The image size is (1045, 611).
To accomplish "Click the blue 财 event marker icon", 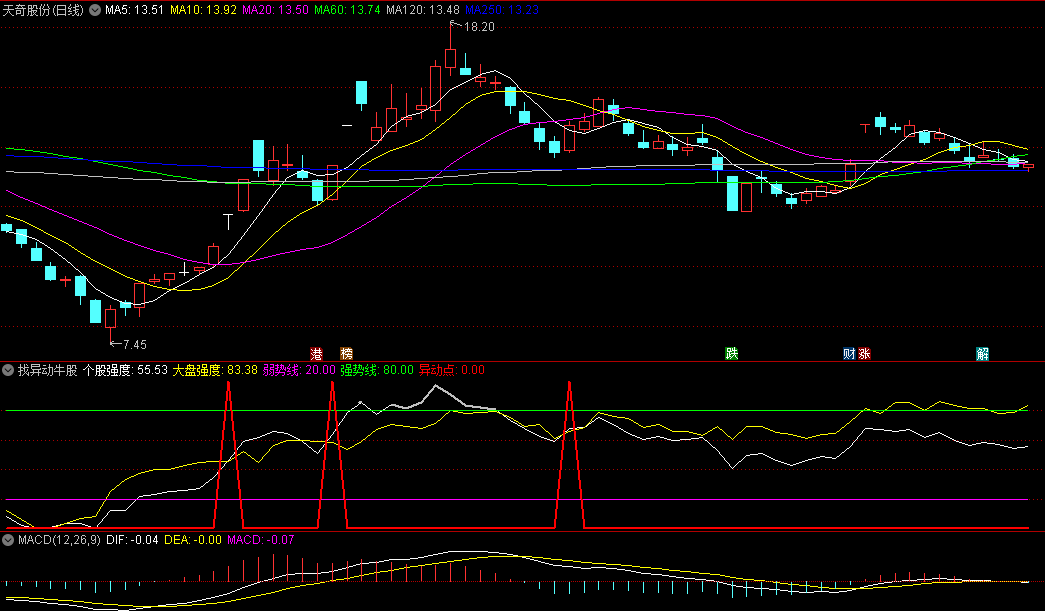I will [x=849, y=353].
